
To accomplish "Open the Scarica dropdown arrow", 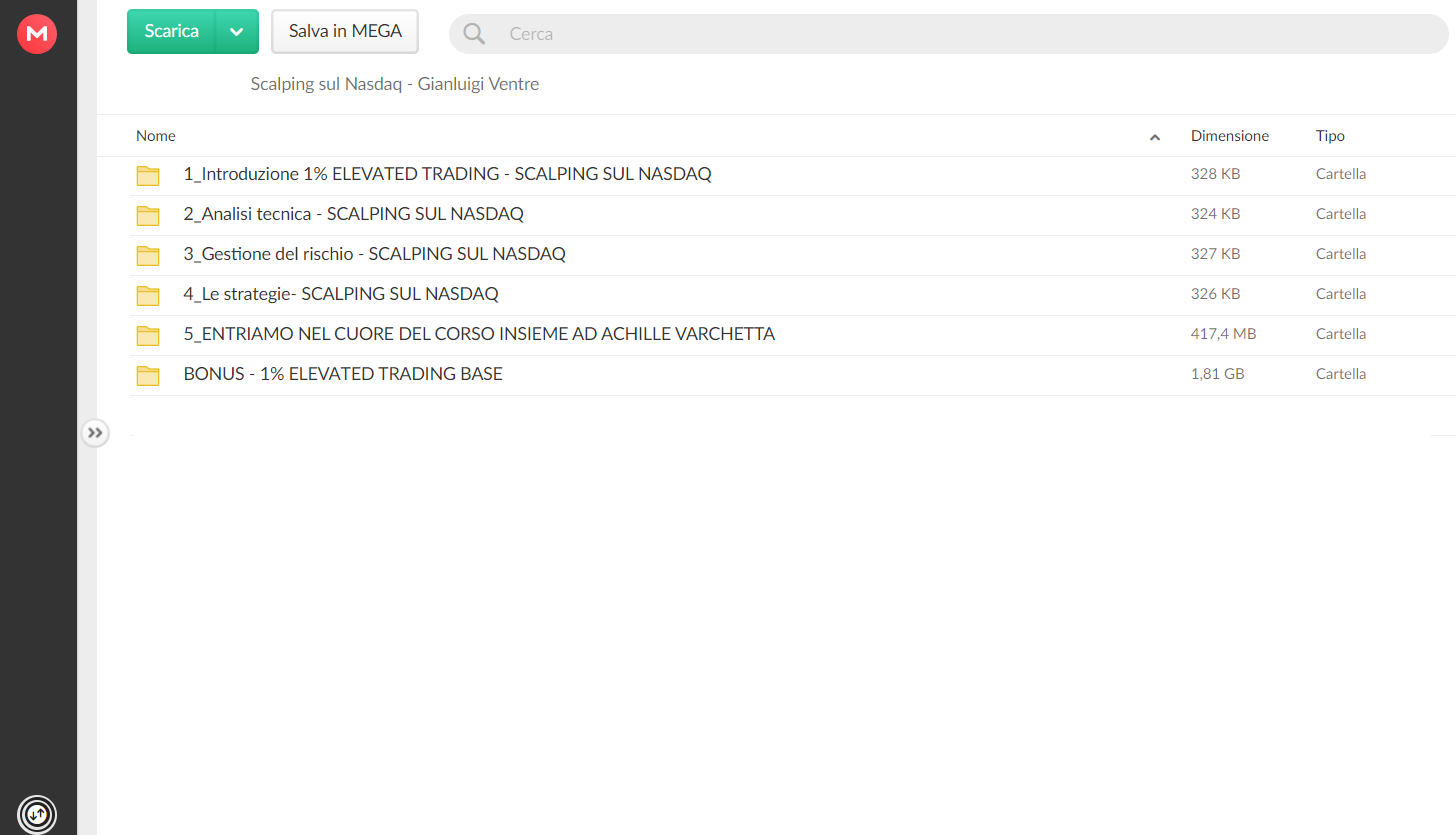I will (237, 31).
